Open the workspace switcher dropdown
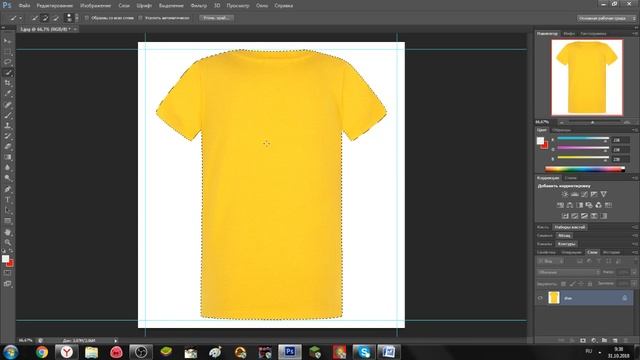The image size is (640, 360). (x=607, y=18)
